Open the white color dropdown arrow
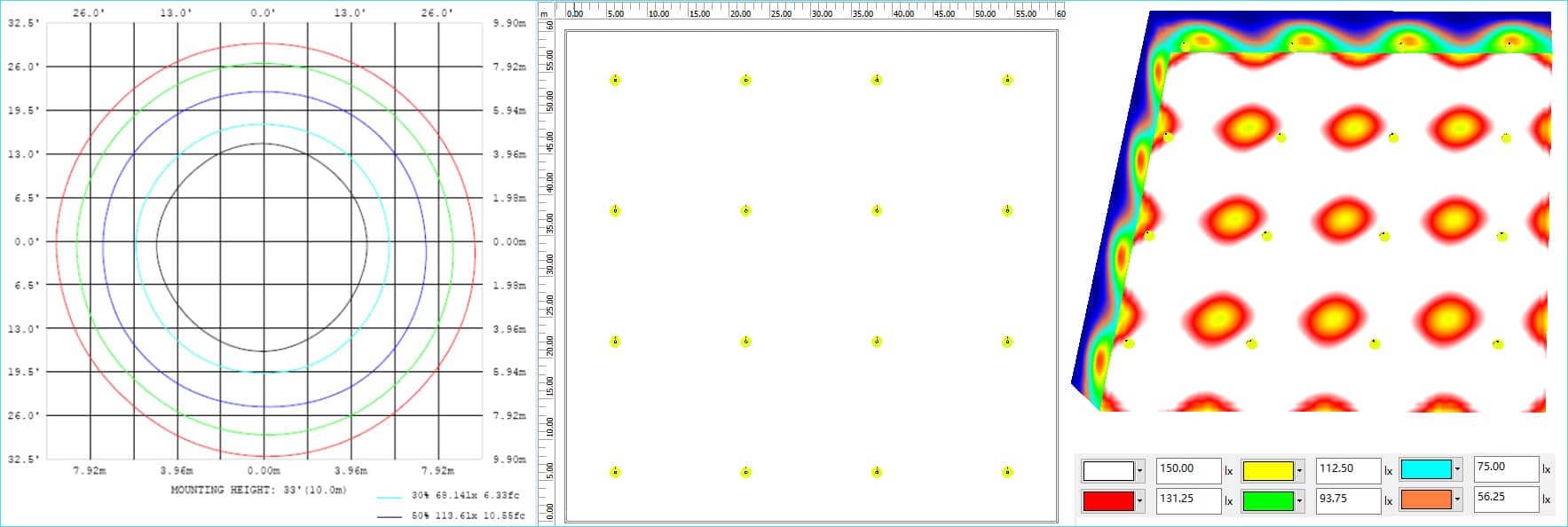Image resolution: width=1568 pixels, height=527 pixels. (x=1139, y=470)
